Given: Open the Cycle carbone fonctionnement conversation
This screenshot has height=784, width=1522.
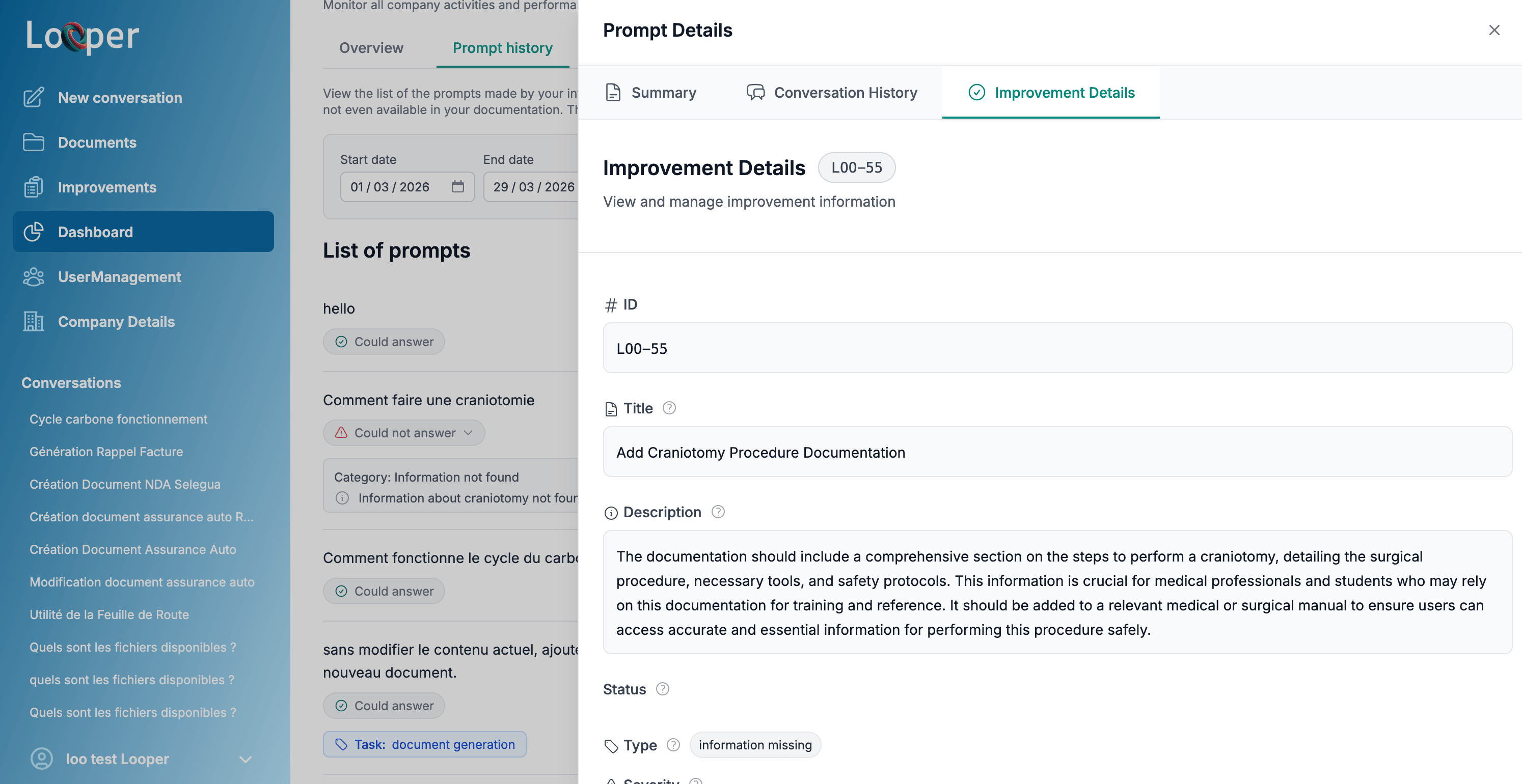Looking at the screenshot, I should 118,419.
